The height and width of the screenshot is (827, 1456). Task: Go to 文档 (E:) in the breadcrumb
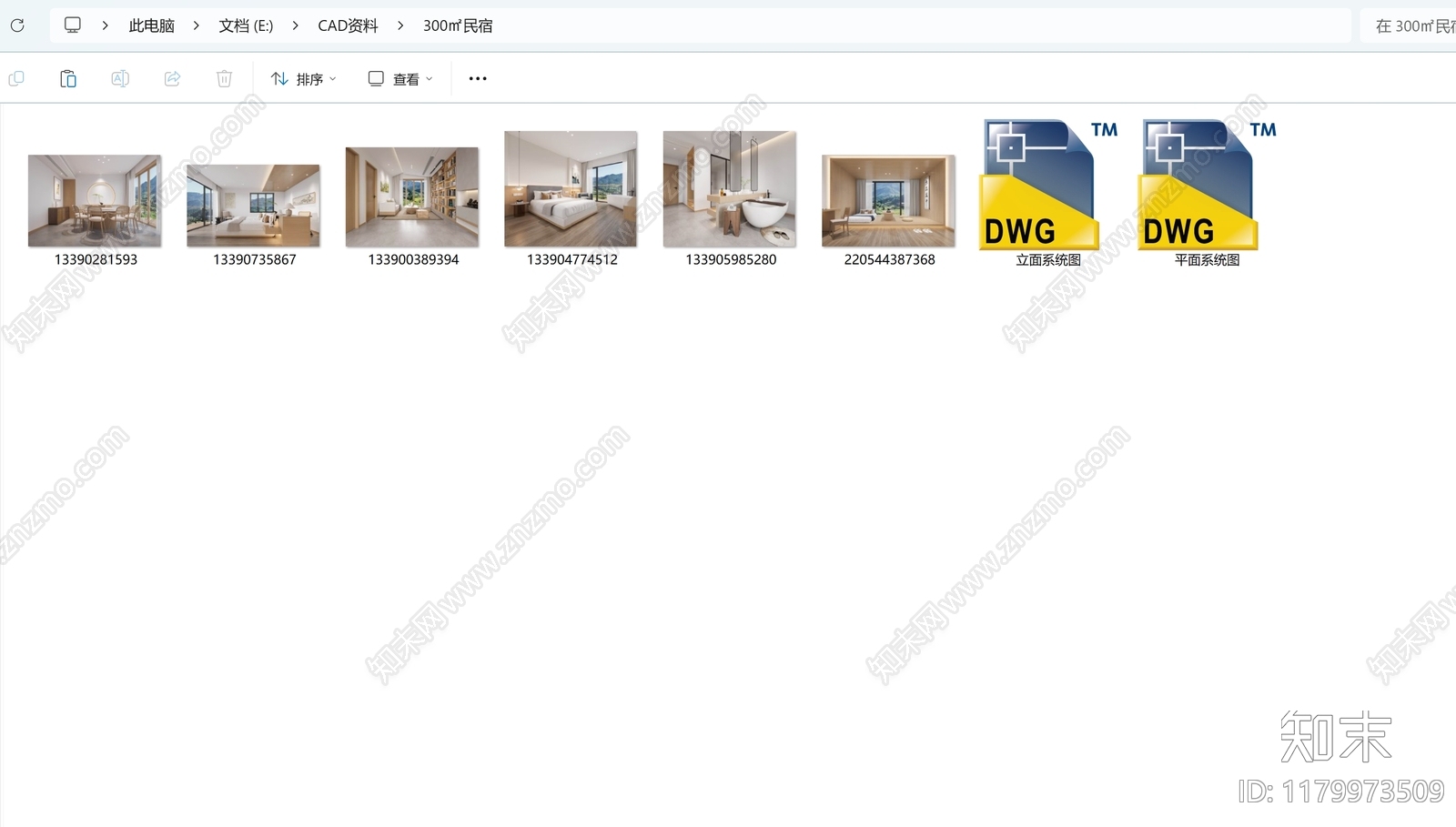[x=246, y=25]
